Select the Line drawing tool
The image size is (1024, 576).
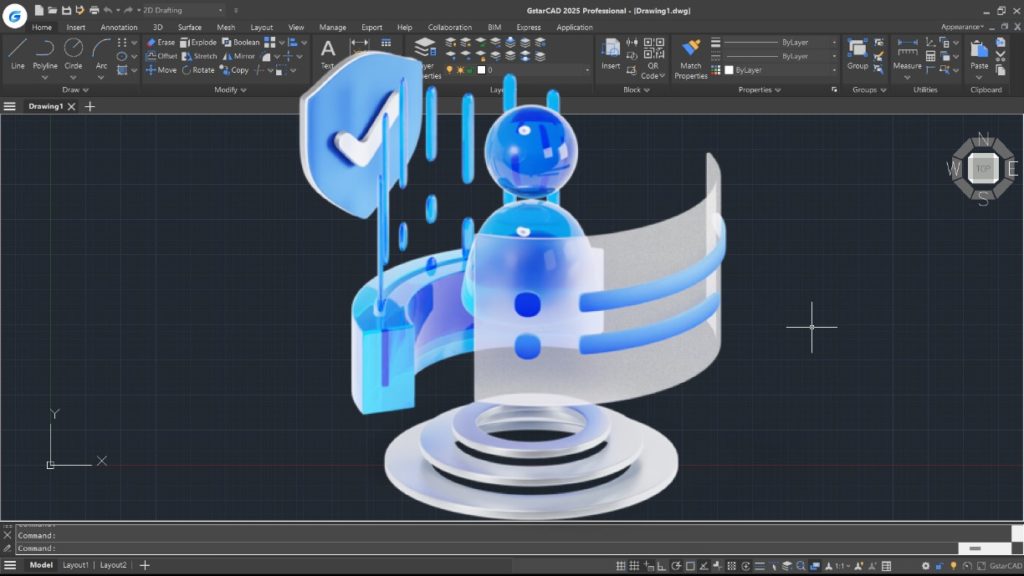(17, 52)
